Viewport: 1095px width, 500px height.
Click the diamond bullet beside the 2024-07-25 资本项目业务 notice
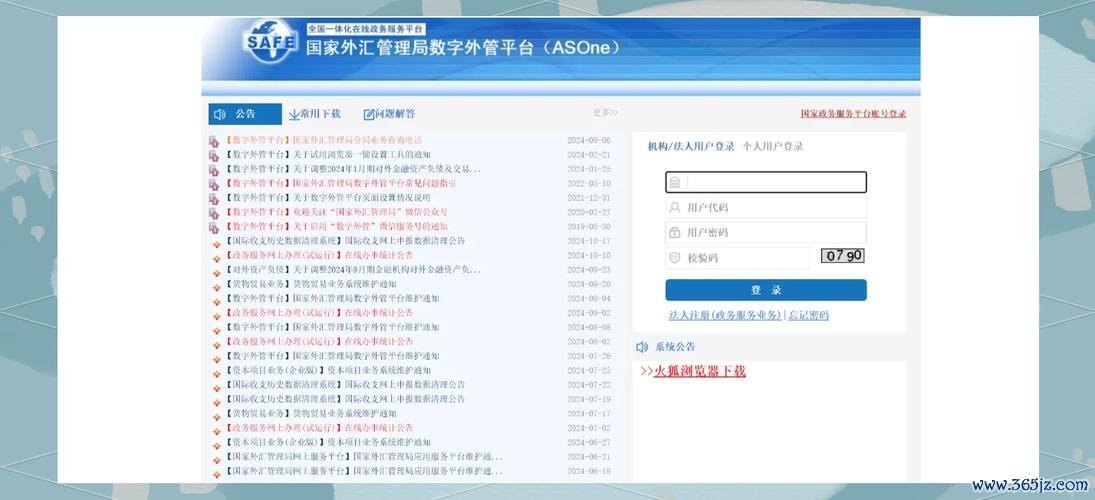(x=216, y=372)
